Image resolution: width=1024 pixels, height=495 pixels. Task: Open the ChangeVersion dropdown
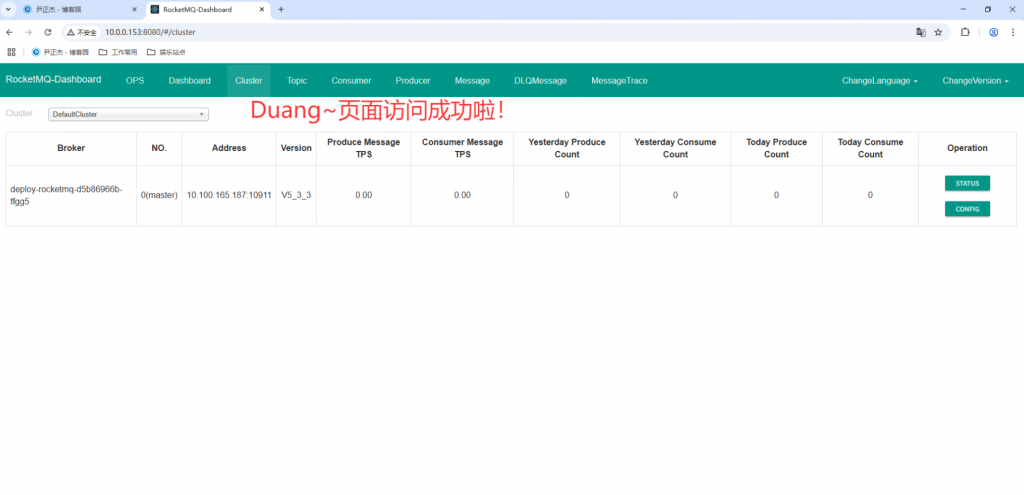tap(975, 80)
